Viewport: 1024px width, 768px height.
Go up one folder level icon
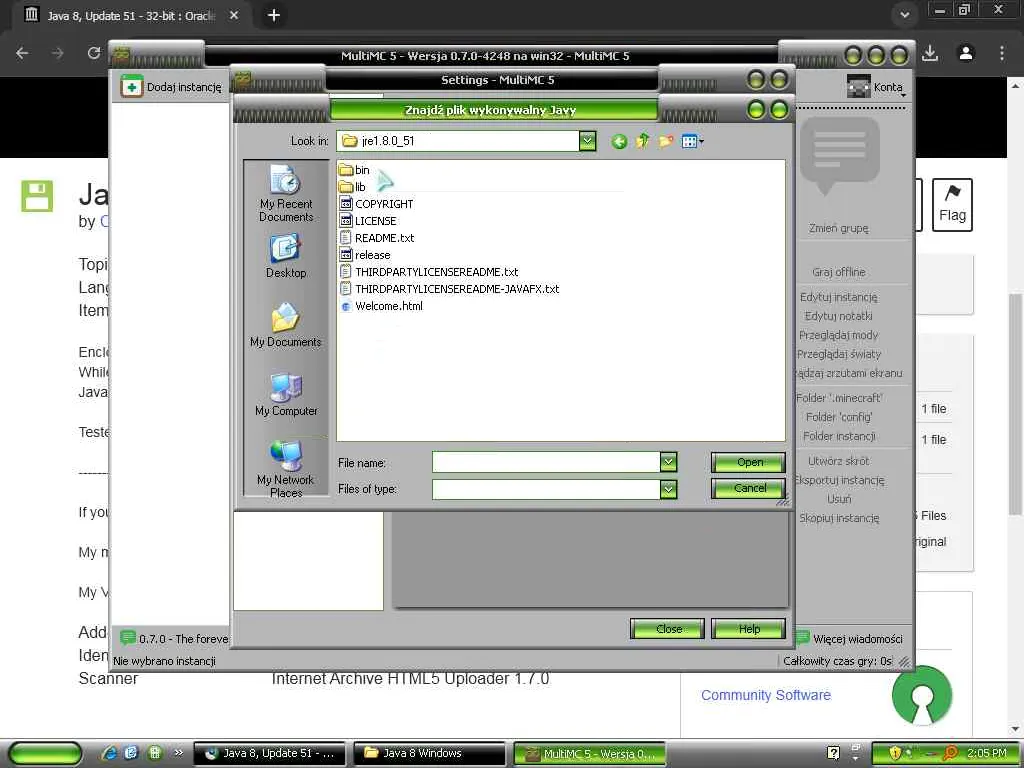pos(643,141)
